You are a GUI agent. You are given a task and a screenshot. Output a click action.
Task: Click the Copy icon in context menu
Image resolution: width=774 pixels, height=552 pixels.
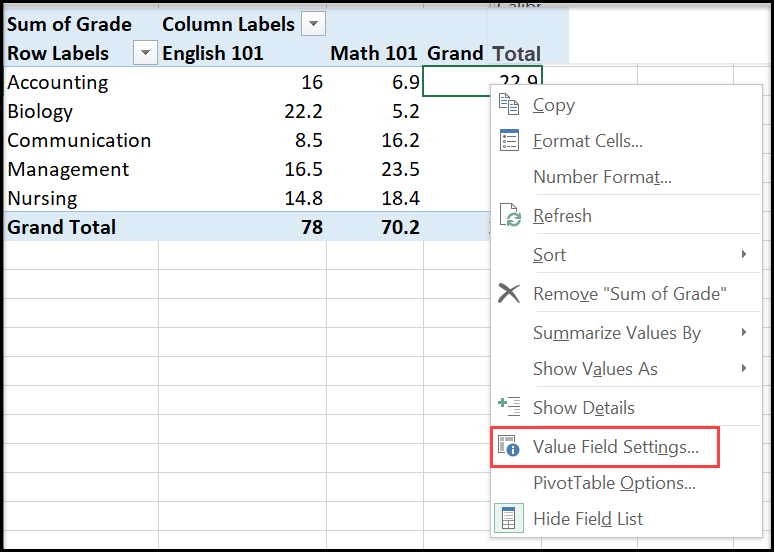[508, 104]
